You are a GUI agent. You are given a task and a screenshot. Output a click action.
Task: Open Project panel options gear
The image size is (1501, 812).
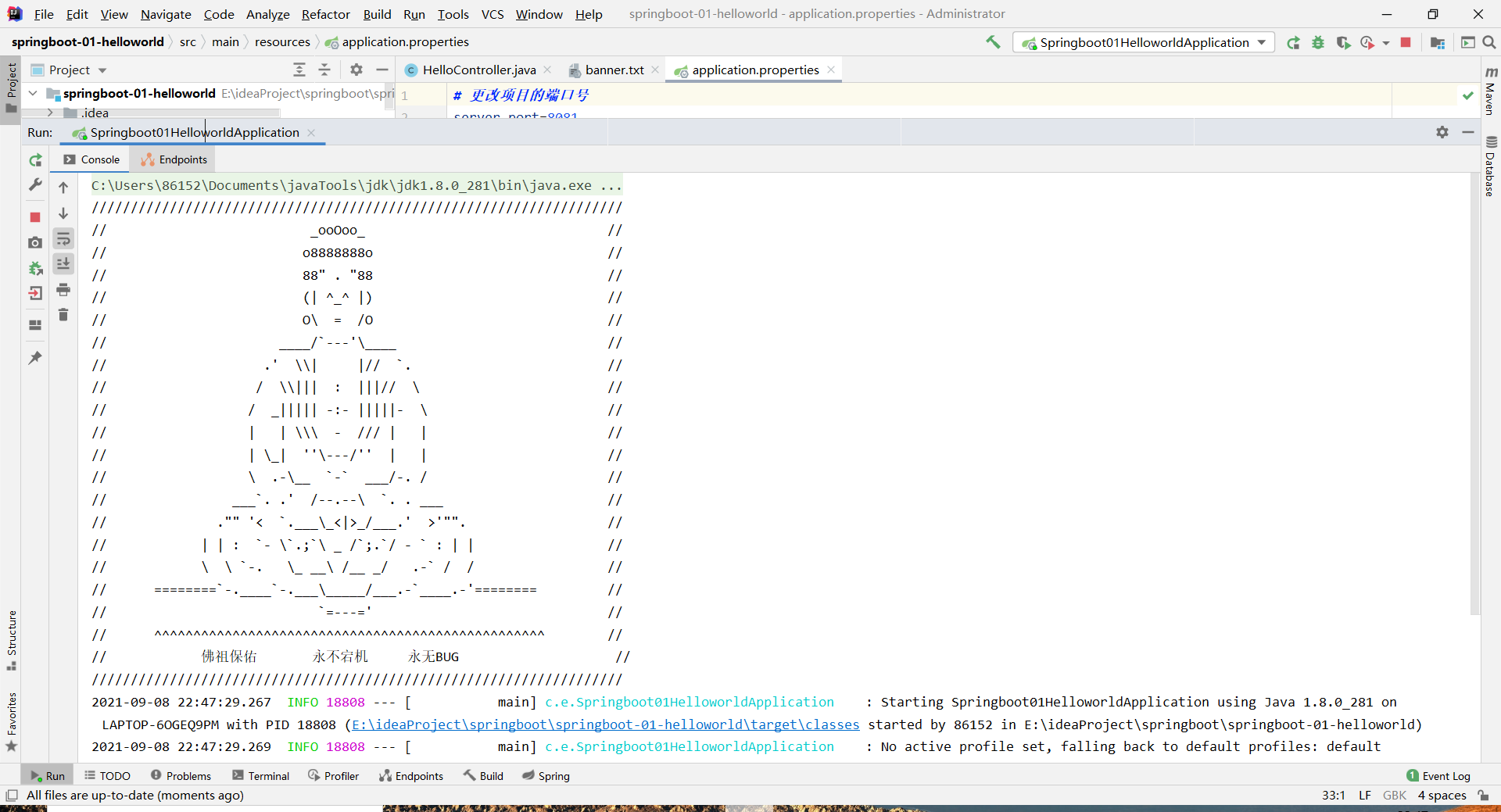pos(356,70)
